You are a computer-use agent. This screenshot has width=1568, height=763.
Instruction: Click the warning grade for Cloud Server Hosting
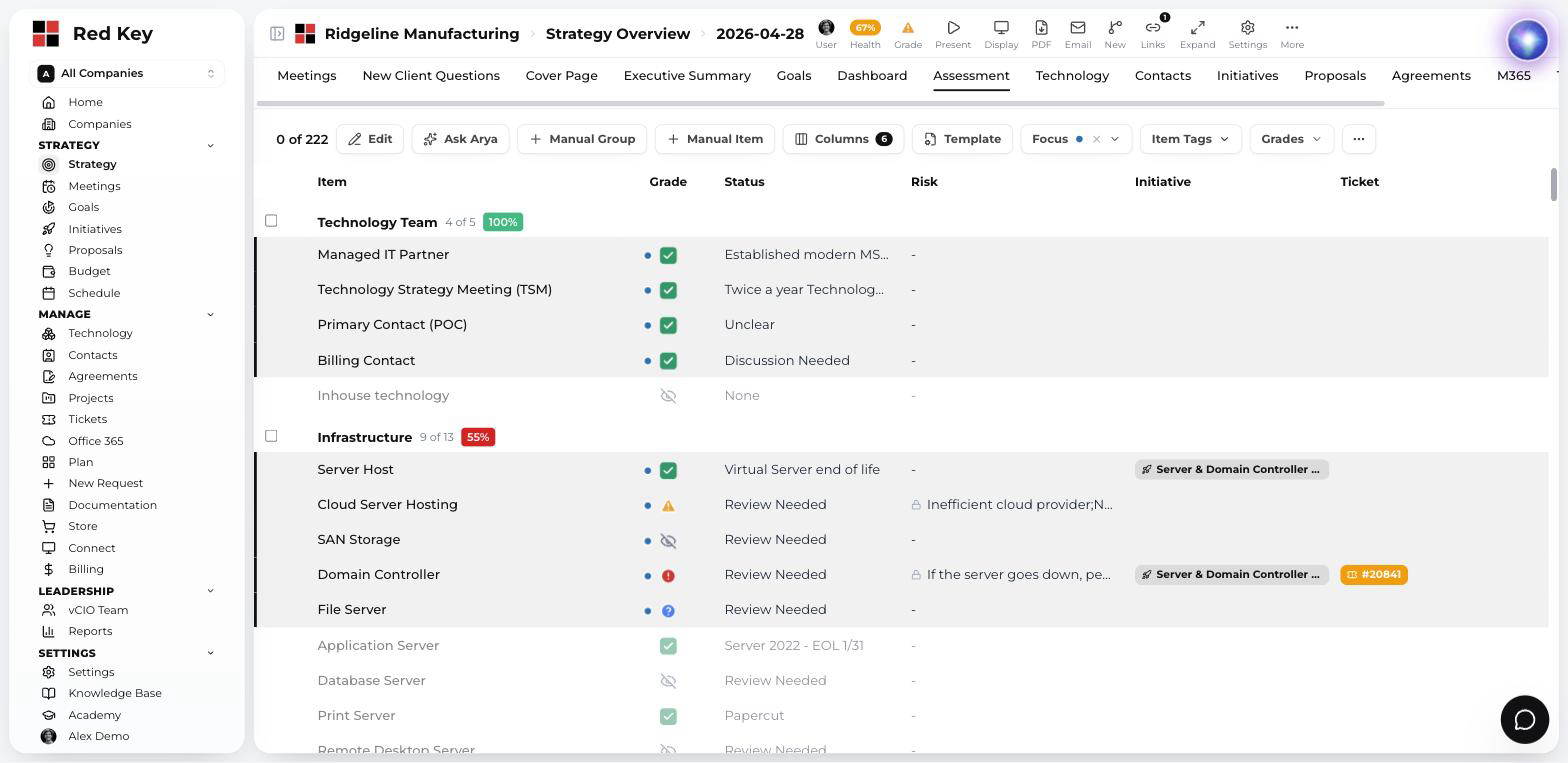pos(668,505)
